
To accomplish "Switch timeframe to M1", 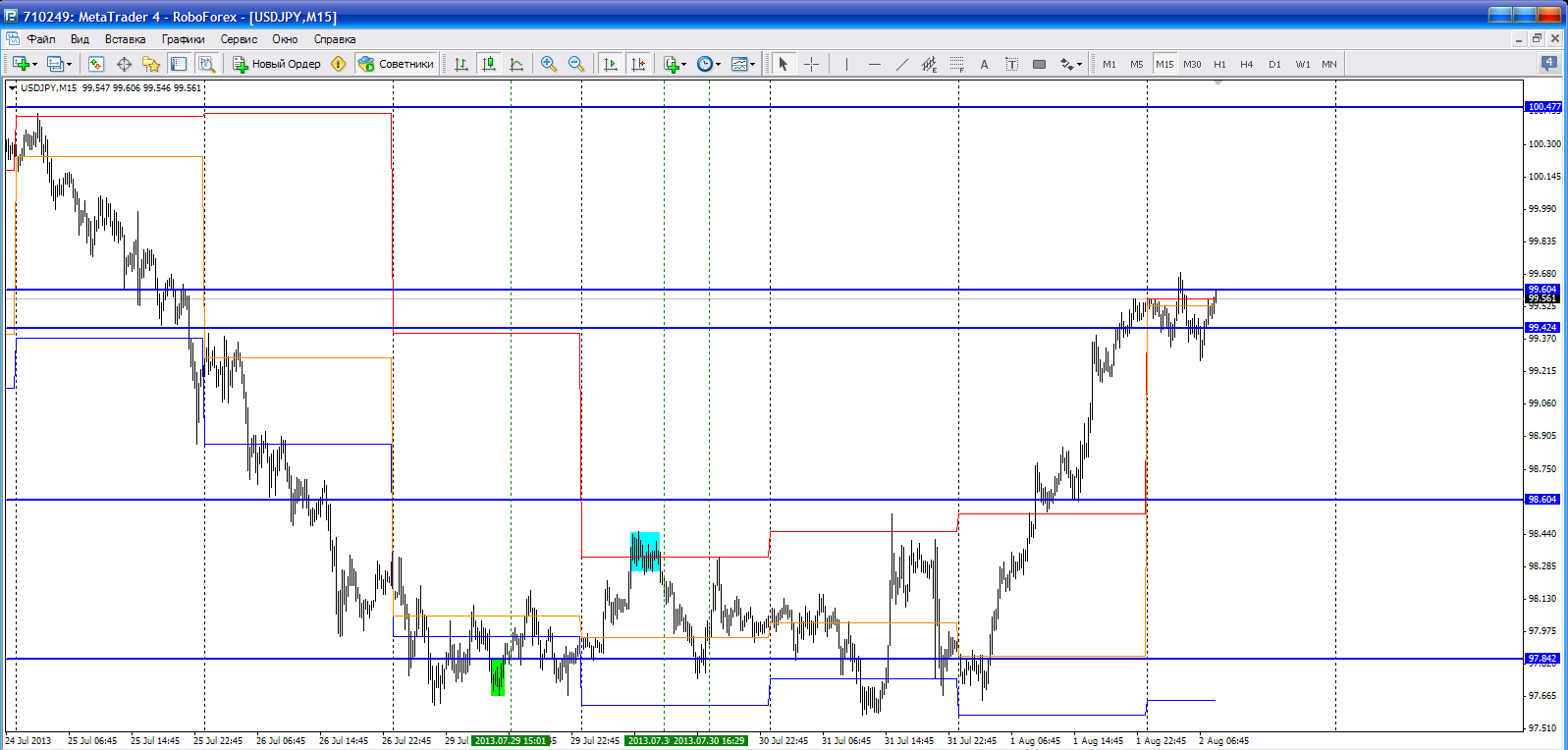I will pos(1109,64).
